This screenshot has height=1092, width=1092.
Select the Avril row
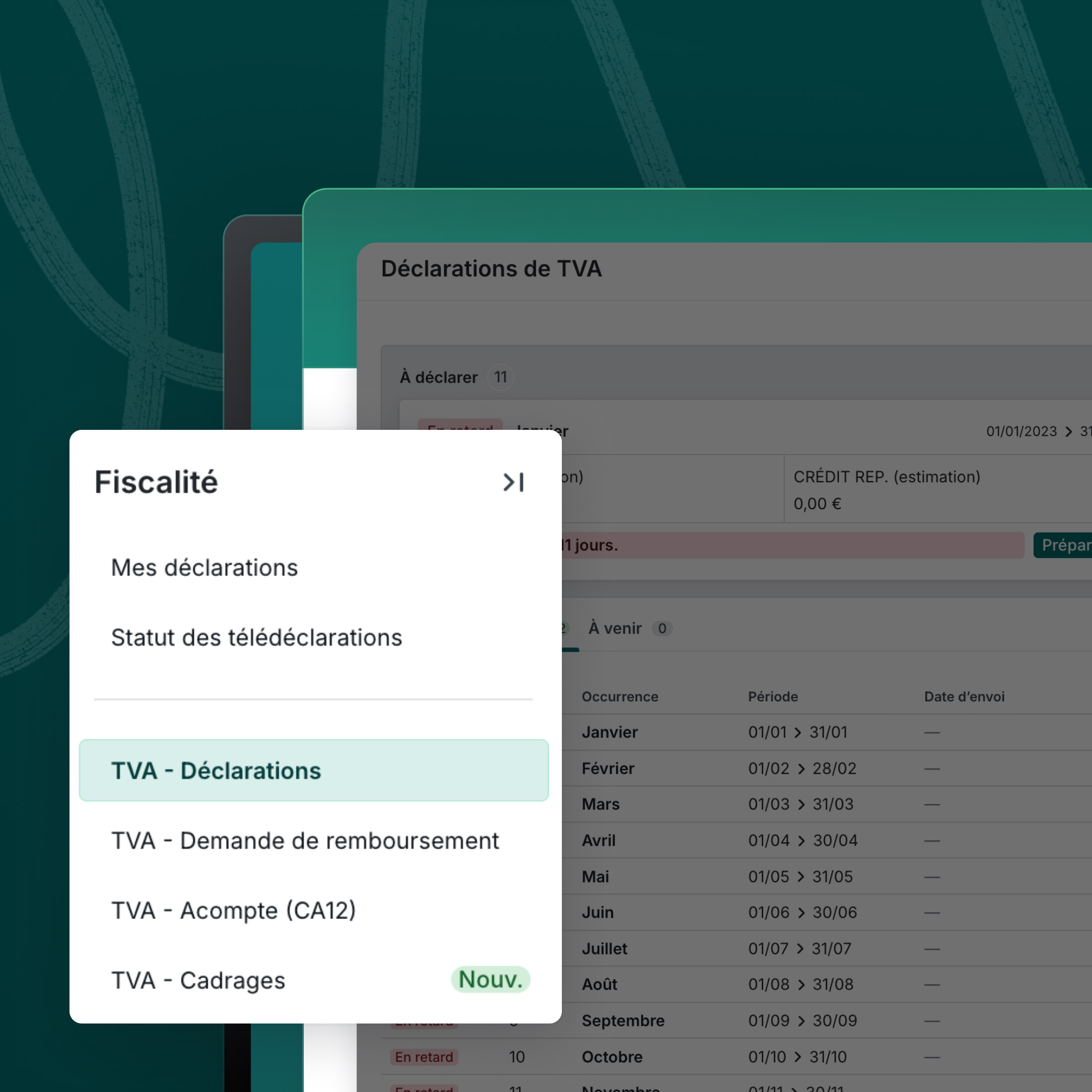pyautogui.click(x=827, y=840)
